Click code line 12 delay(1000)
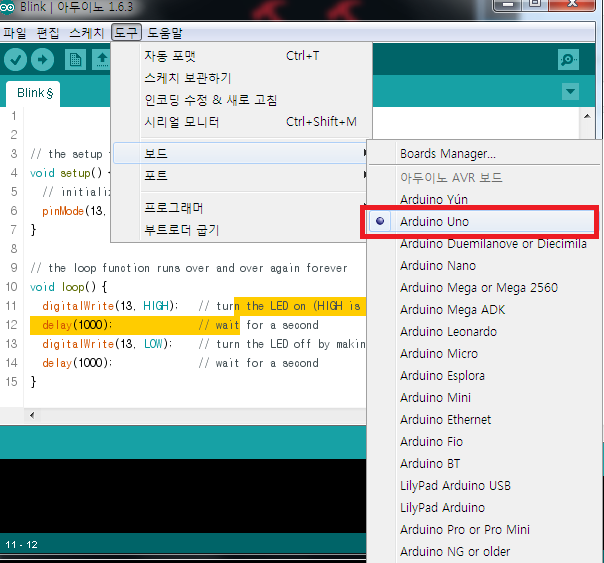Viewport: 604px width, 563px height. [x=77, y=325]
